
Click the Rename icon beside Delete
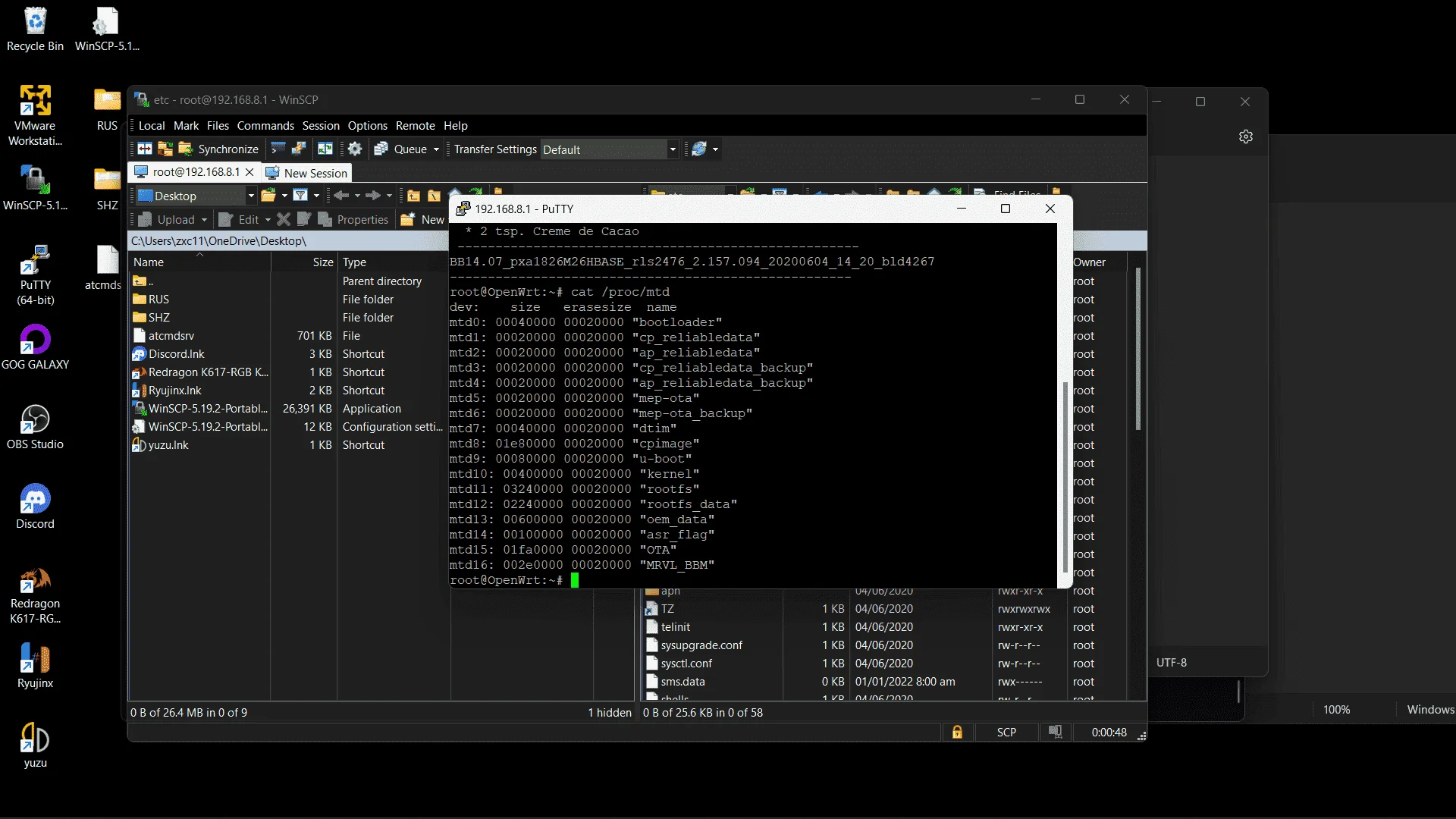click(x=304, y=219)
